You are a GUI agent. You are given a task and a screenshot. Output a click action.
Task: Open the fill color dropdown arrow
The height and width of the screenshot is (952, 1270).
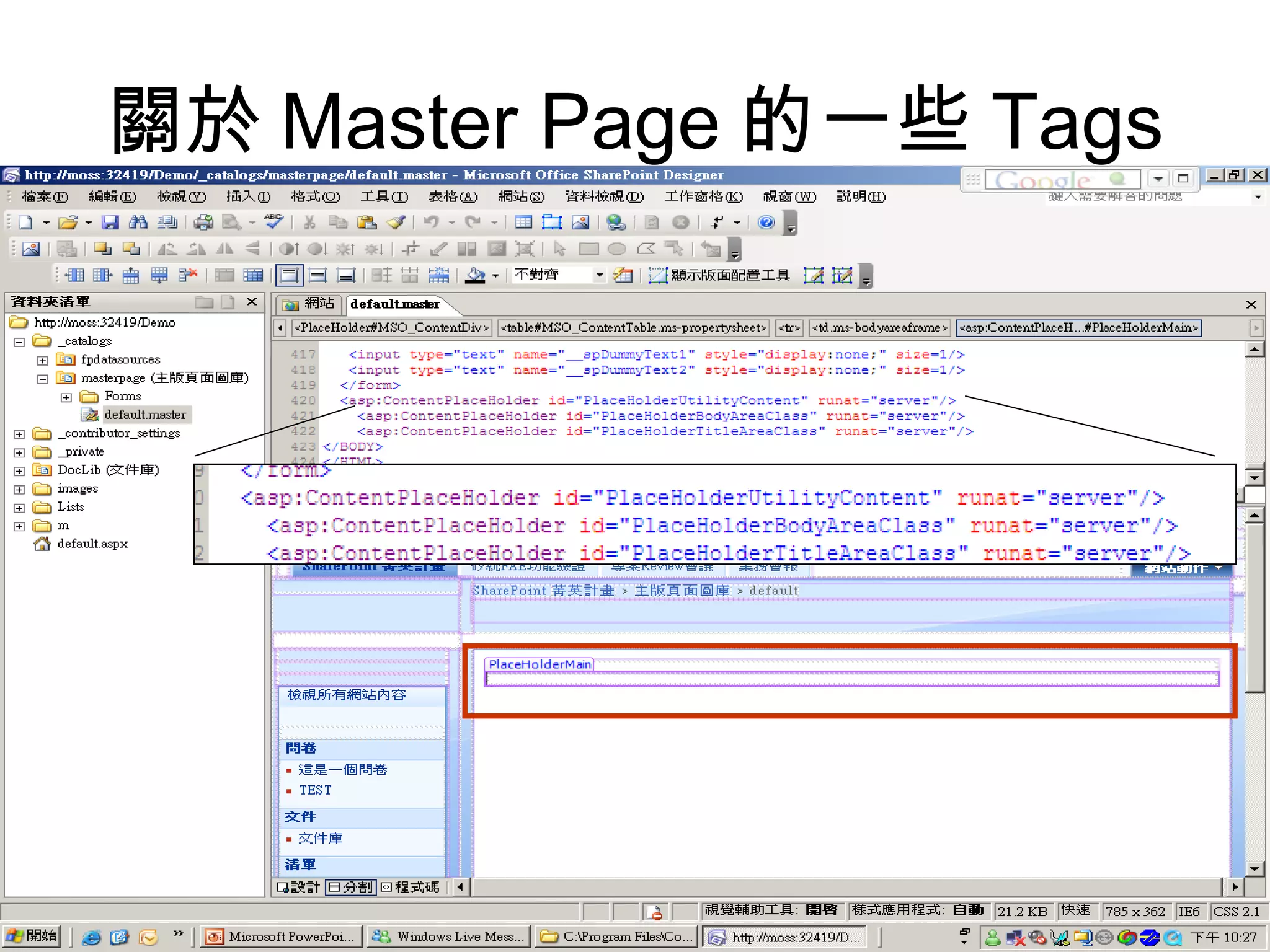click(x=495, y=276)
